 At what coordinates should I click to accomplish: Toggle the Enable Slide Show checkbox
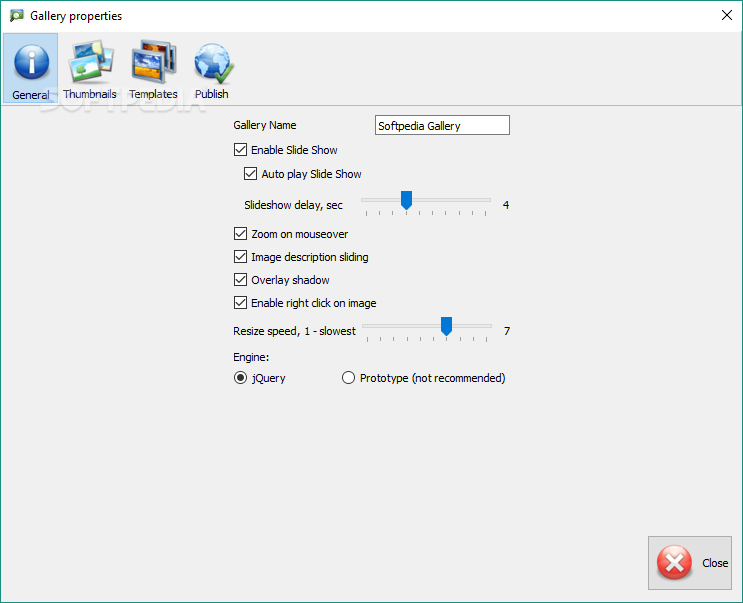point(240,150)
